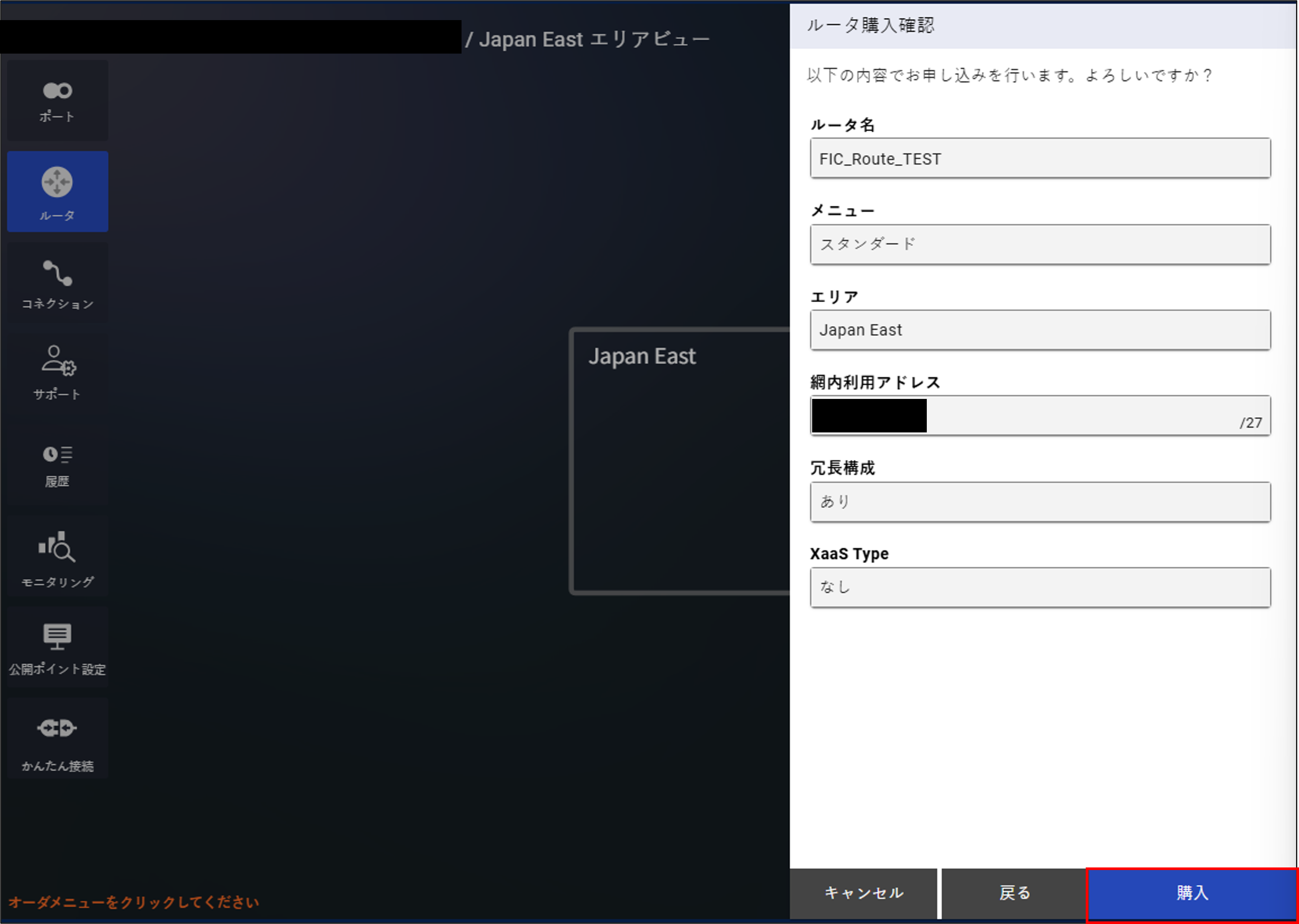Click the ルータ名 label

tap(843, 125)
